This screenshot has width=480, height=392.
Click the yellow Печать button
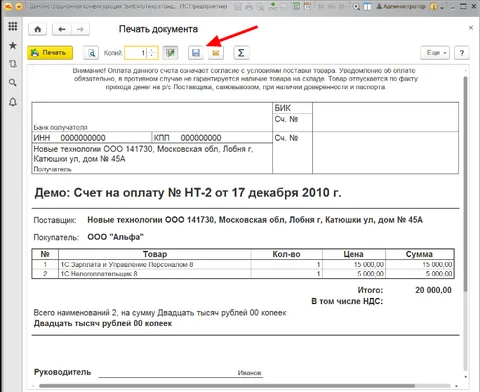click(50, 53)
